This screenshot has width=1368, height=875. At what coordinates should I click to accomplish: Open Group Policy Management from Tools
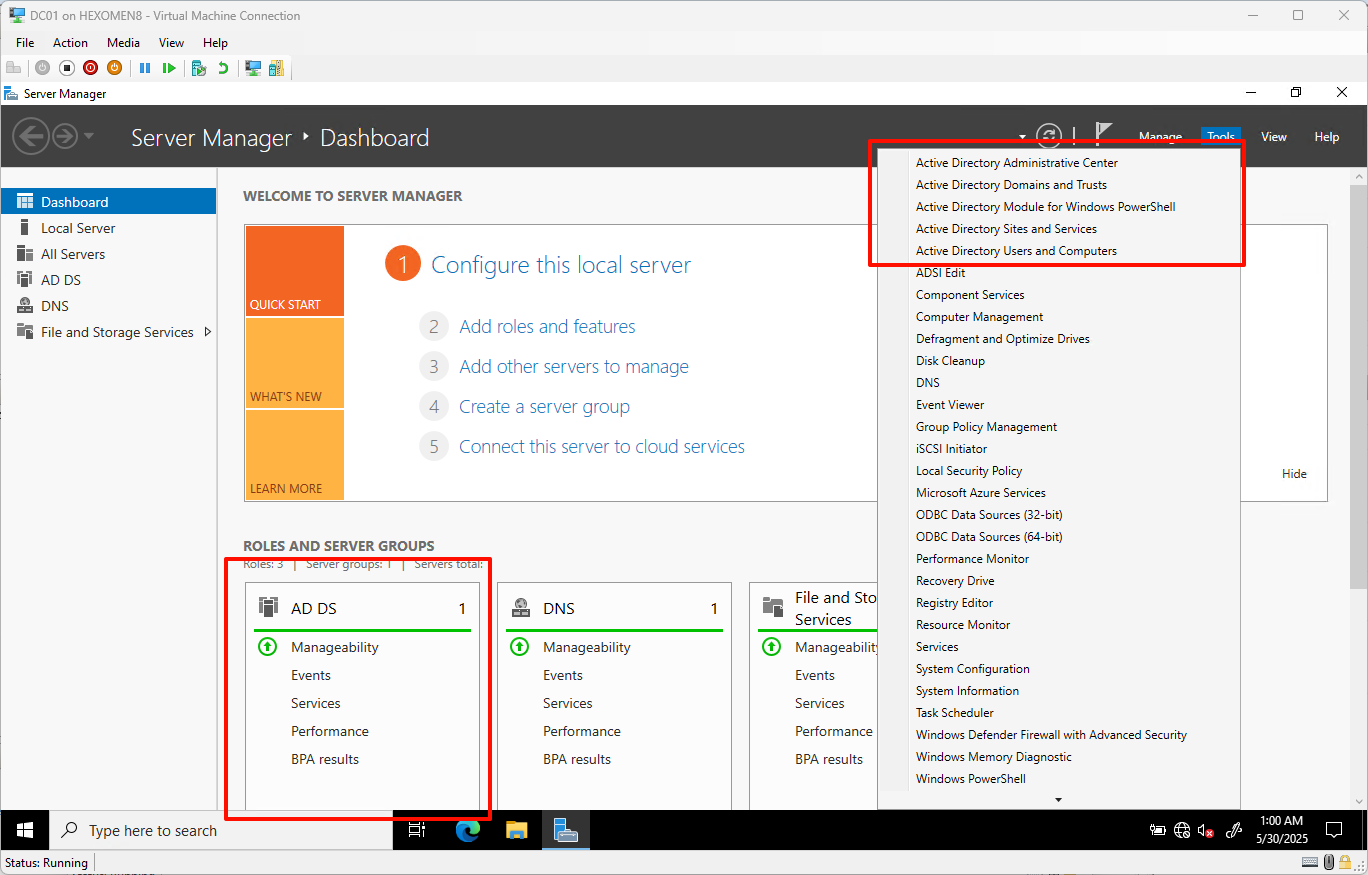coord(986,427)
